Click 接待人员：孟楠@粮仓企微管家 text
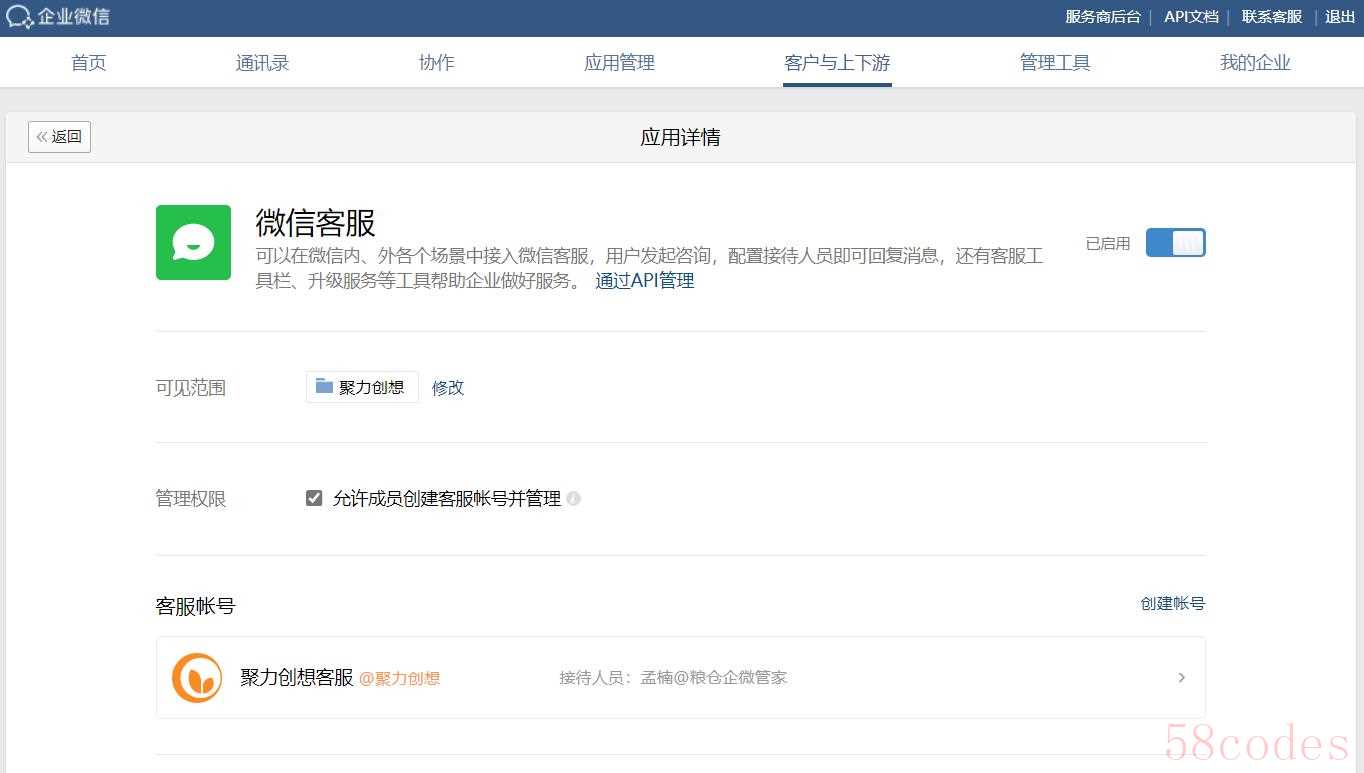Screen dimensions: 1364x773 (x=673, y=678)
